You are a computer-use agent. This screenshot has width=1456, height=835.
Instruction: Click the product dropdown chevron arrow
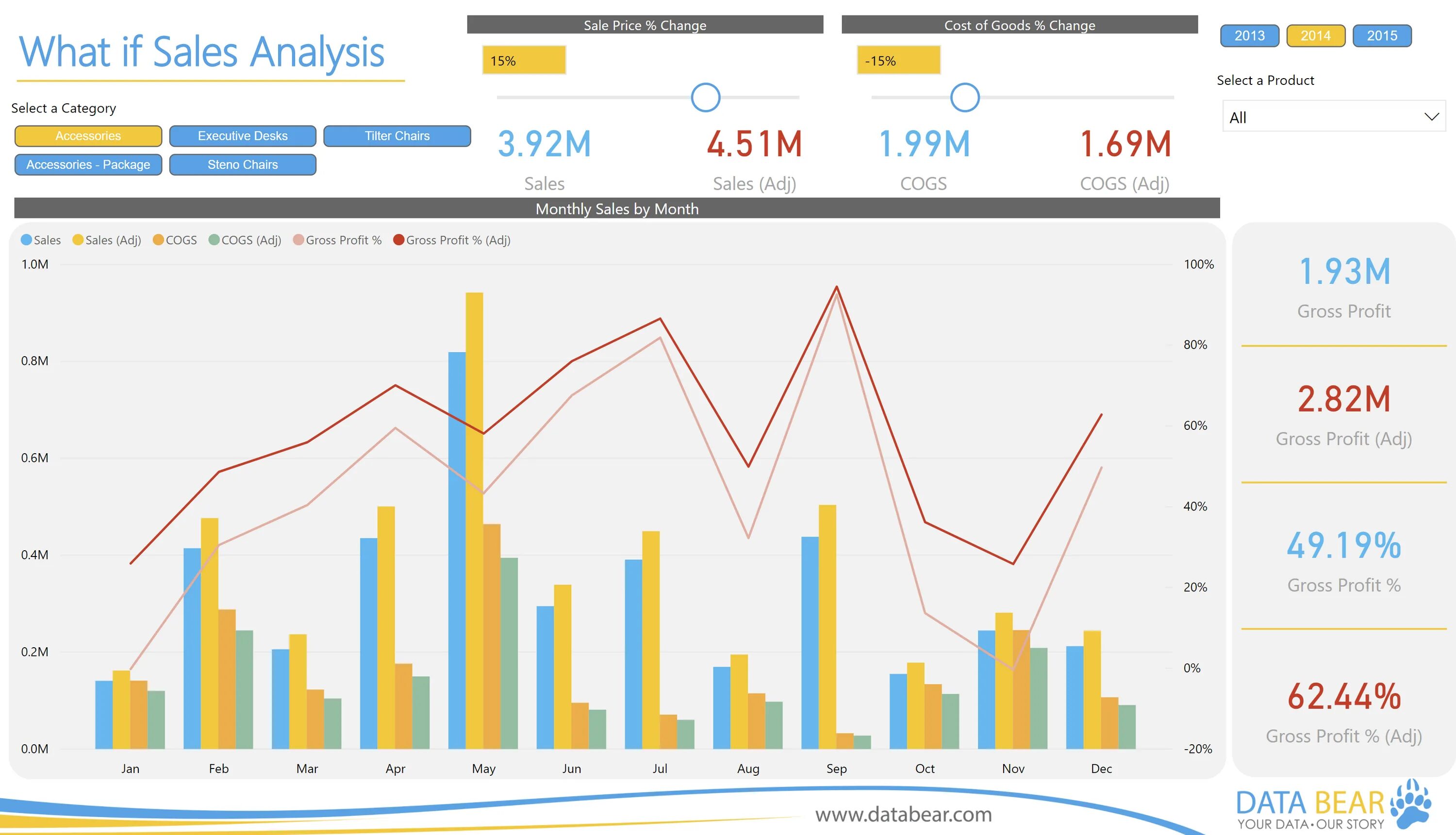pyautogui.click(x=1431, y=116)
